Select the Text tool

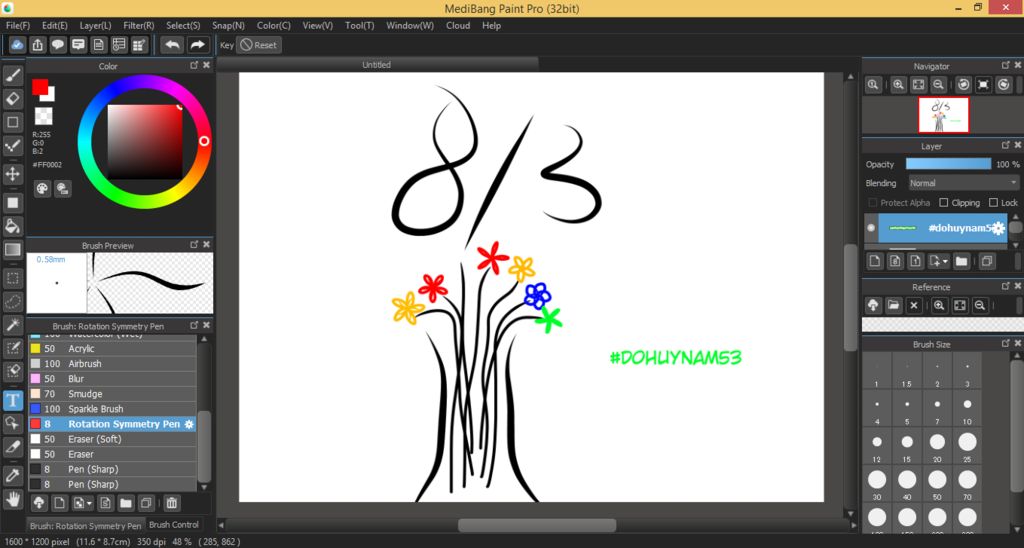[12, 400]
